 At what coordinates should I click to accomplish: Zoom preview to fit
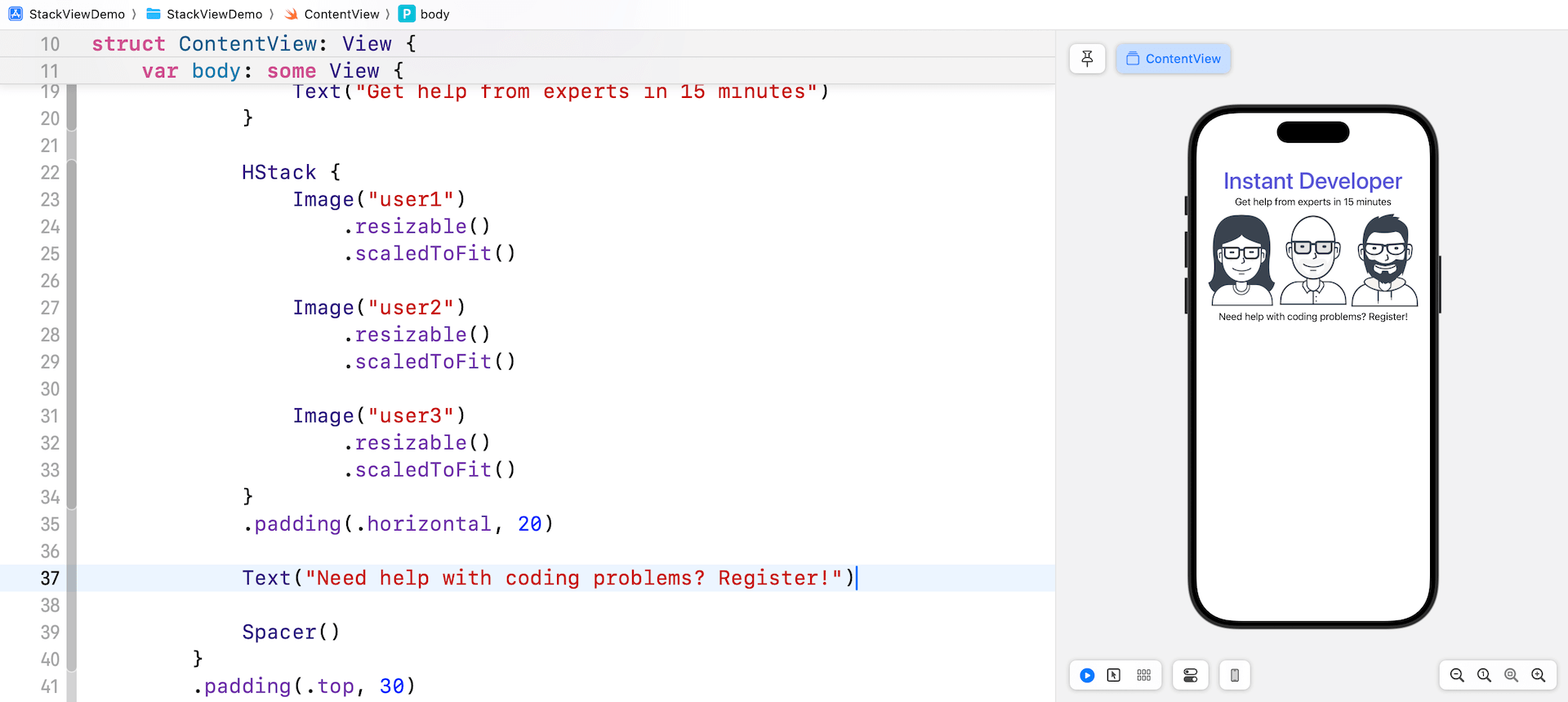tap(1511, 675)
